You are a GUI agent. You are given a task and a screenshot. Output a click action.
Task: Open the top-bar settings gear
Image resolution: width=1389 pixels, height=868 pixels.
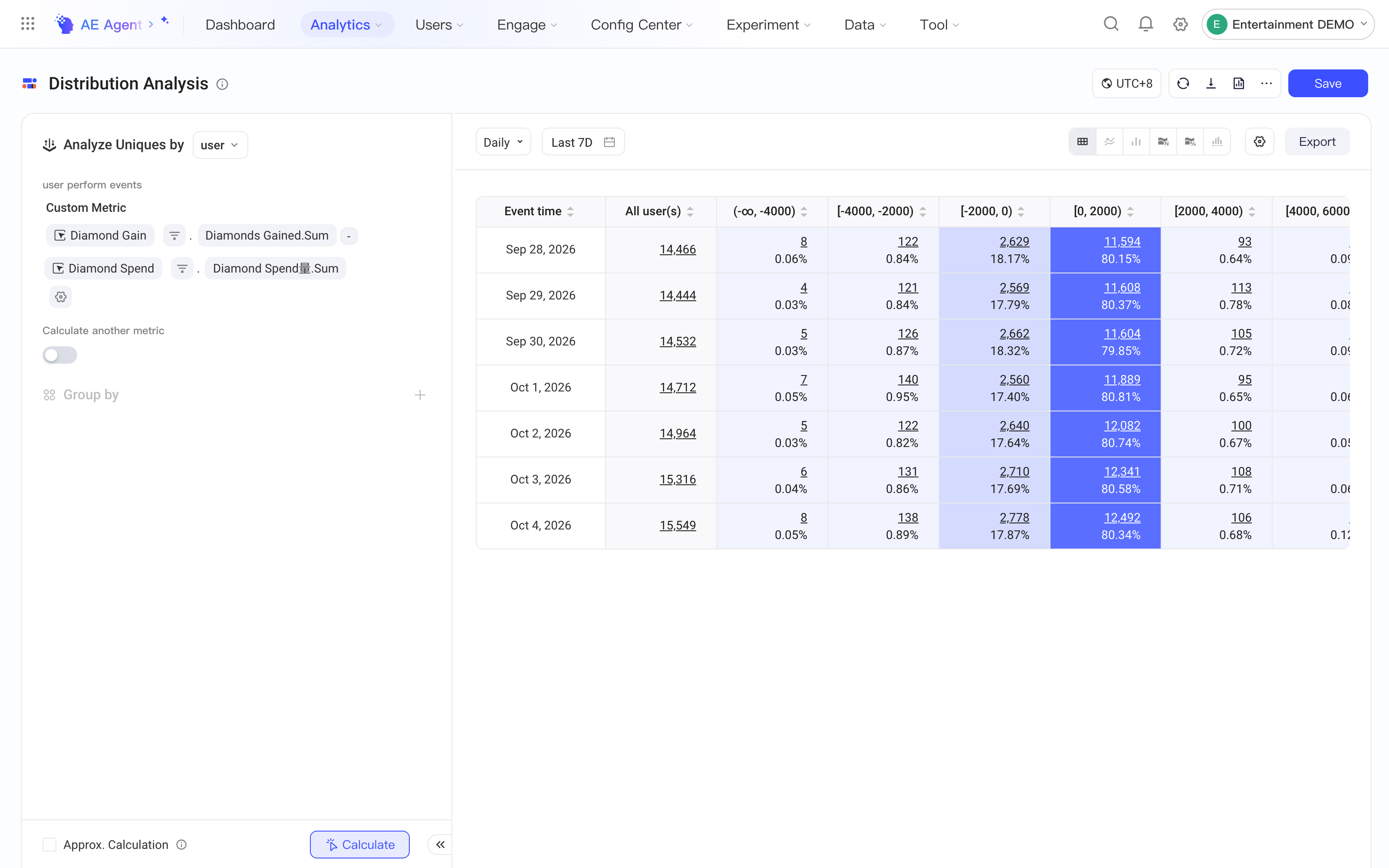1180,24
